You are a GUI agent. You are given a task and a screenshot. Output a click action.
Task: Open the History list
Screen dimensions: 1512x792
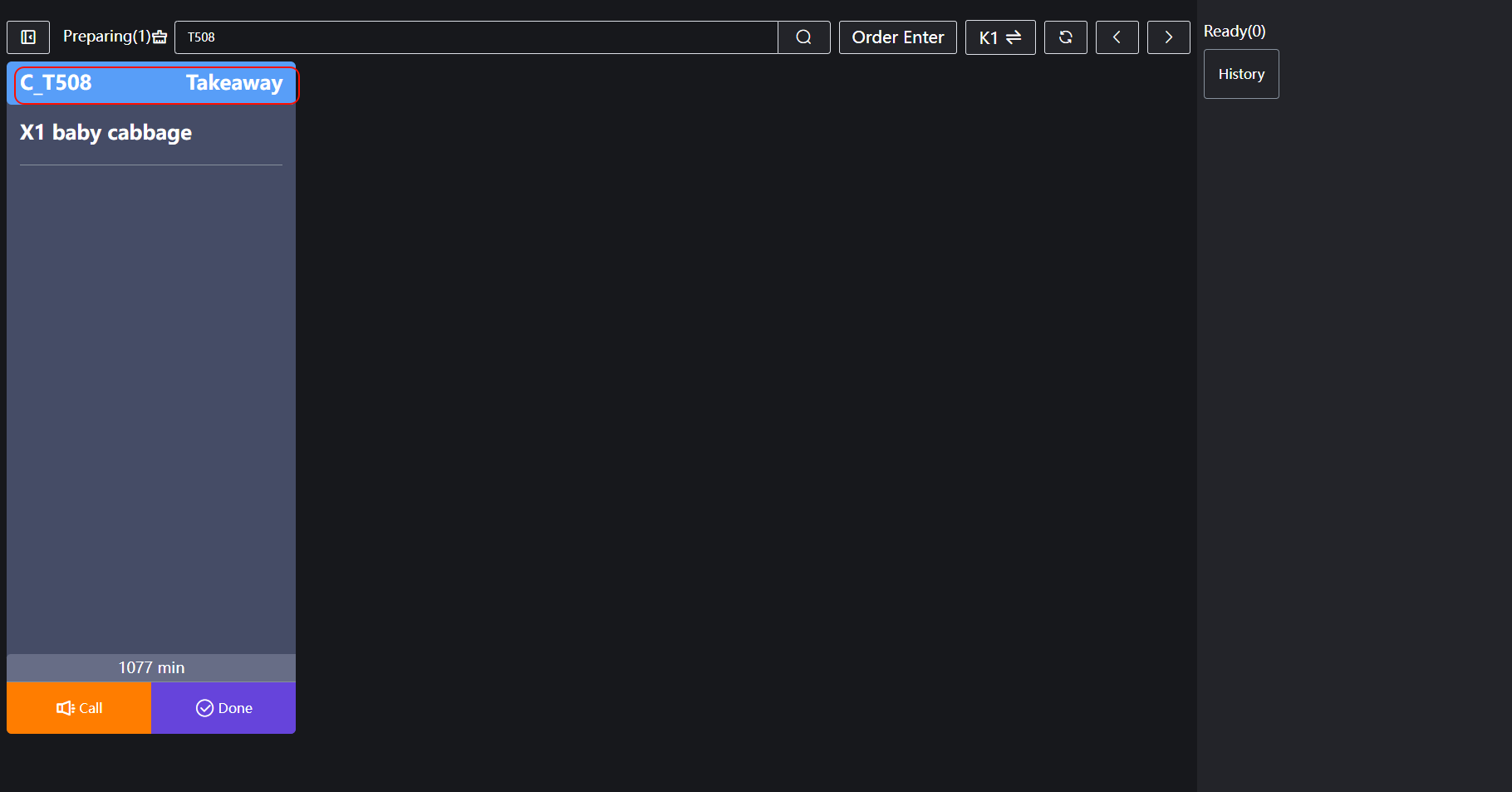pyautogui.click(x=1240, y=74)
